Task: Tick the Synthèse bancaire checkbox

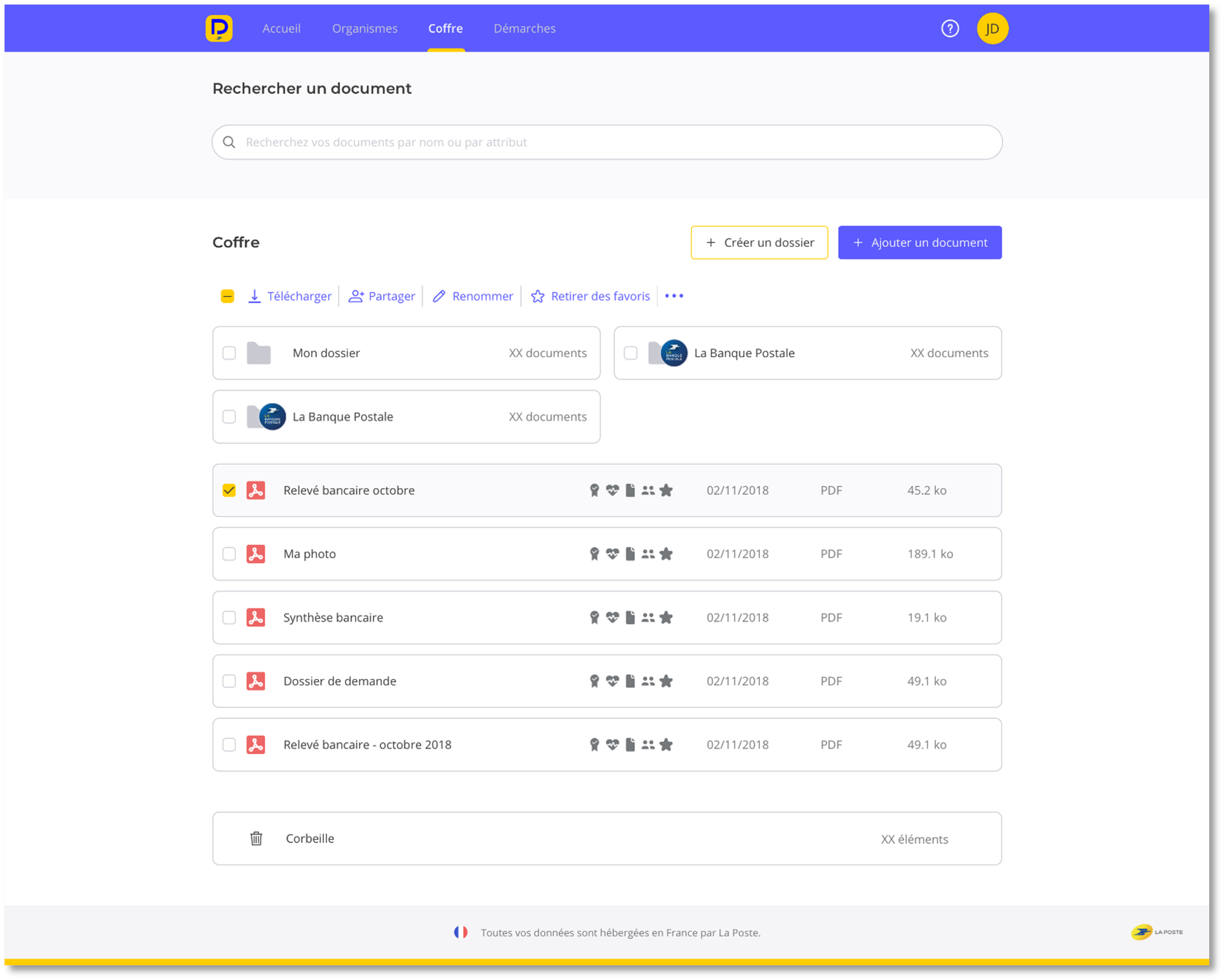Action: coord(229,617)
